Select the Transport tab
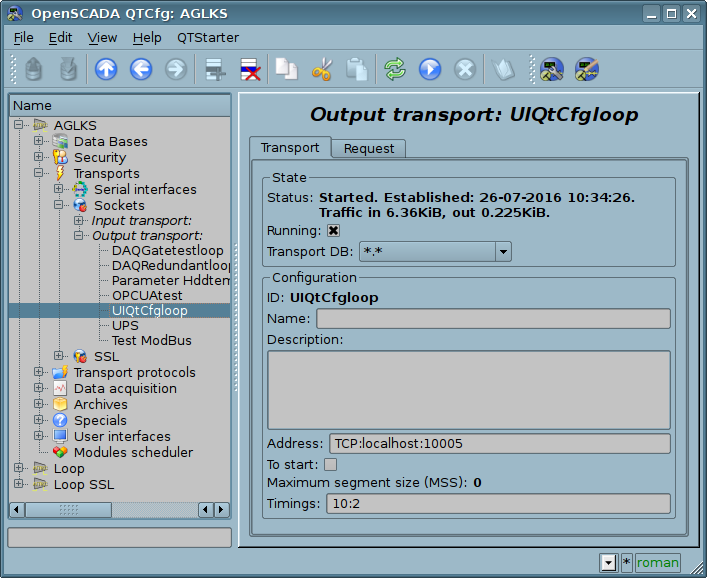Image resolution: width=707 pixels, height=578 pixels. 290,147
